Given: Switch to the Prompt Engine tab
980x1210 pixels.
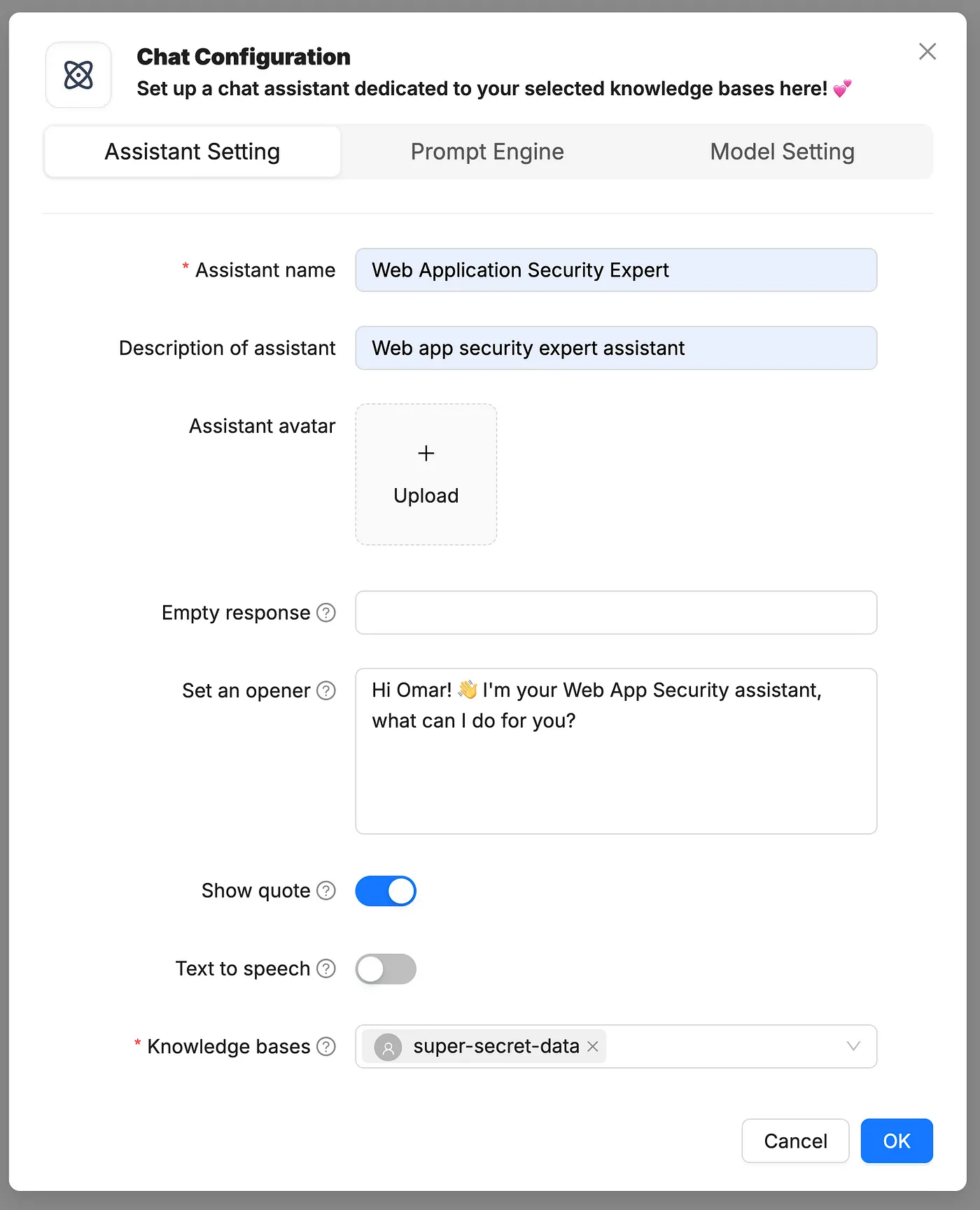Looking at the screenshot, I should [x=487, y=152].
